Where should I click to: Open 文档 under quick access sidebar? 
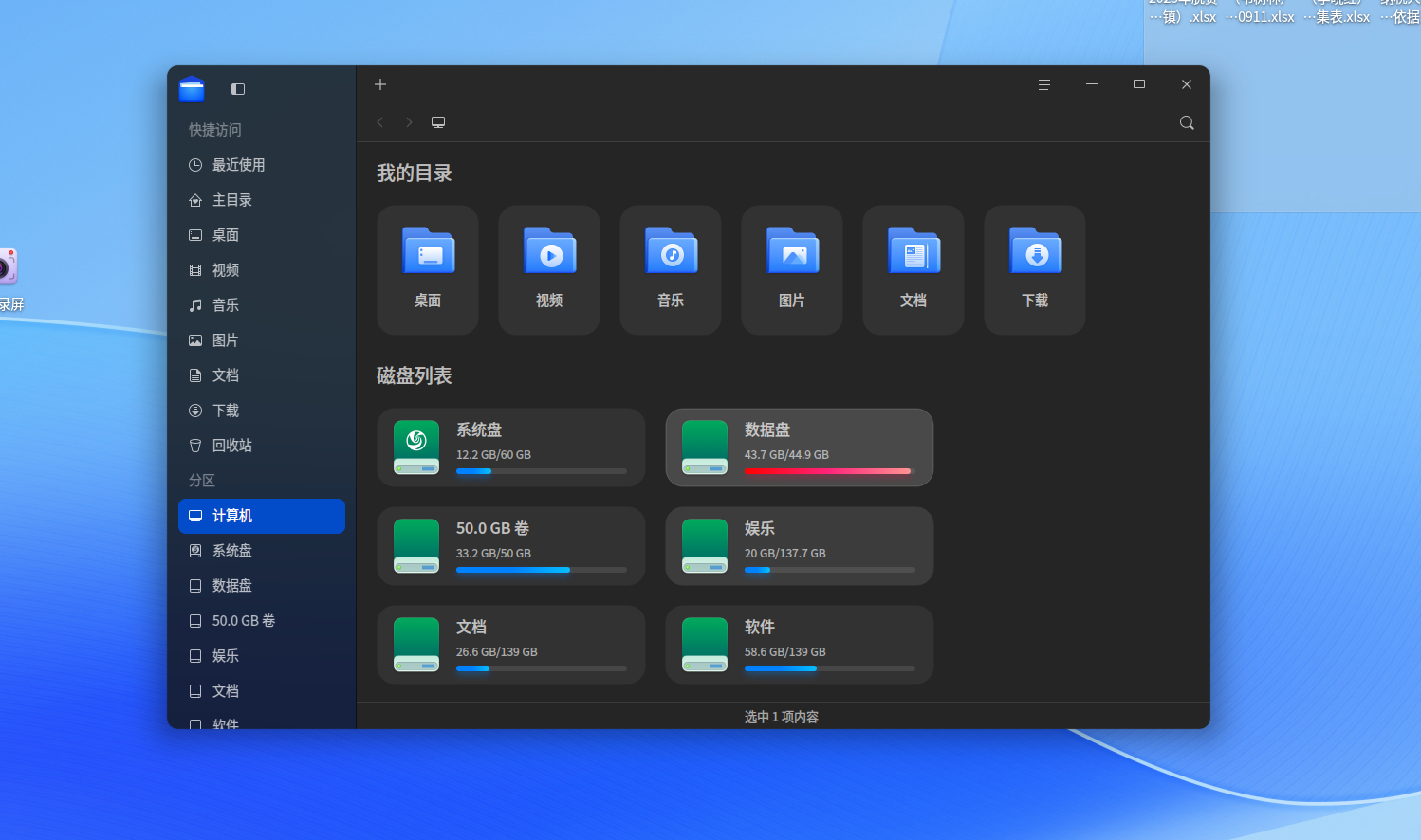(x=262, y=375)
